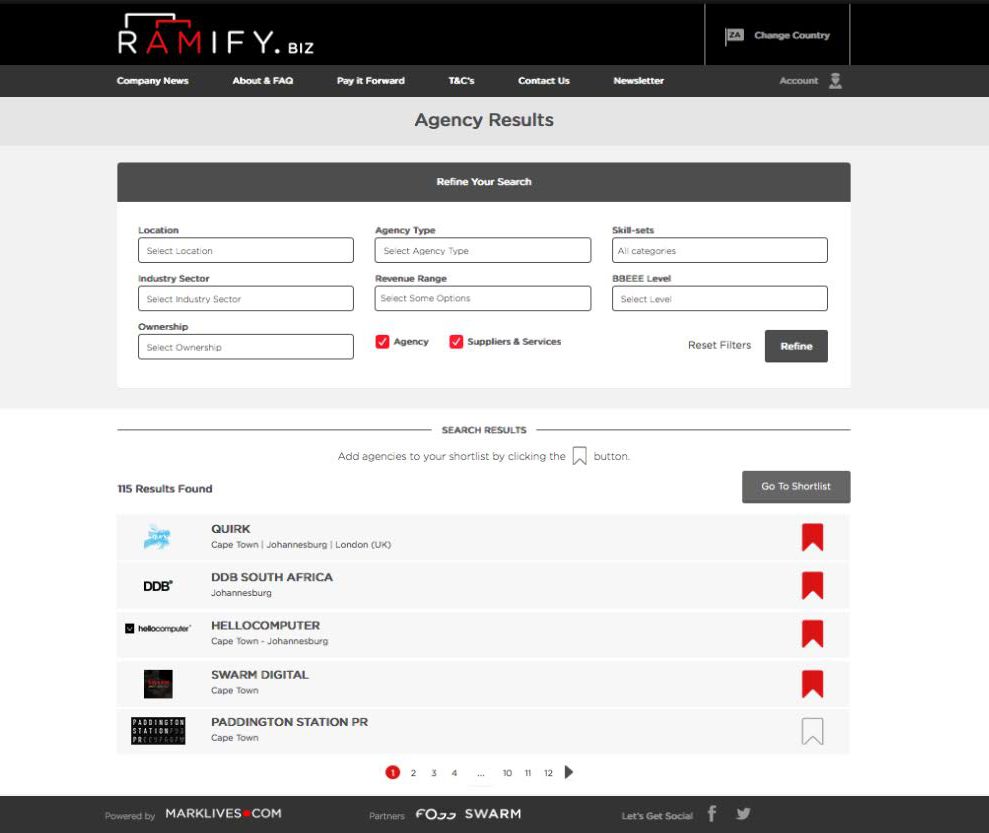Open About & FAQ menu item
The width and height of the screenshot is (989, 833).
click(262, 81)
